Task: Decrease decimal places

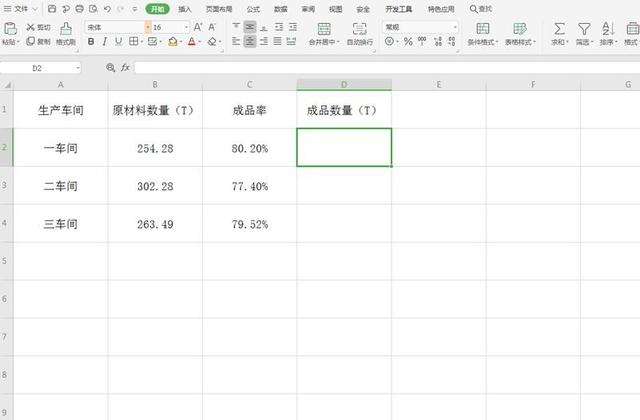Action: (451, 41)
